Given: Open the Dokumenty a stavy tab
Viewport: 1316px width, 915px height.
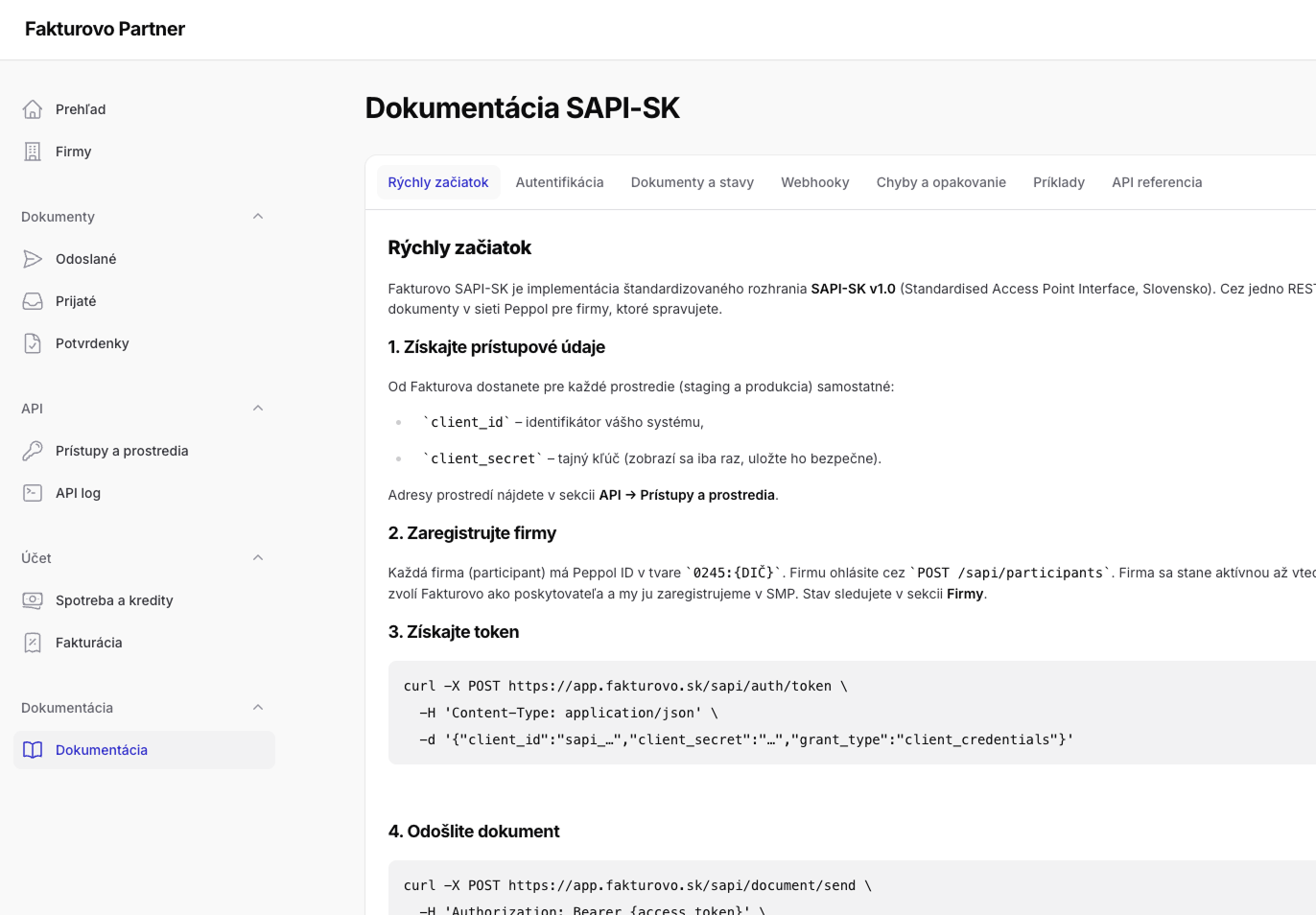Looking at the screenshot, I should click(693, 182).
